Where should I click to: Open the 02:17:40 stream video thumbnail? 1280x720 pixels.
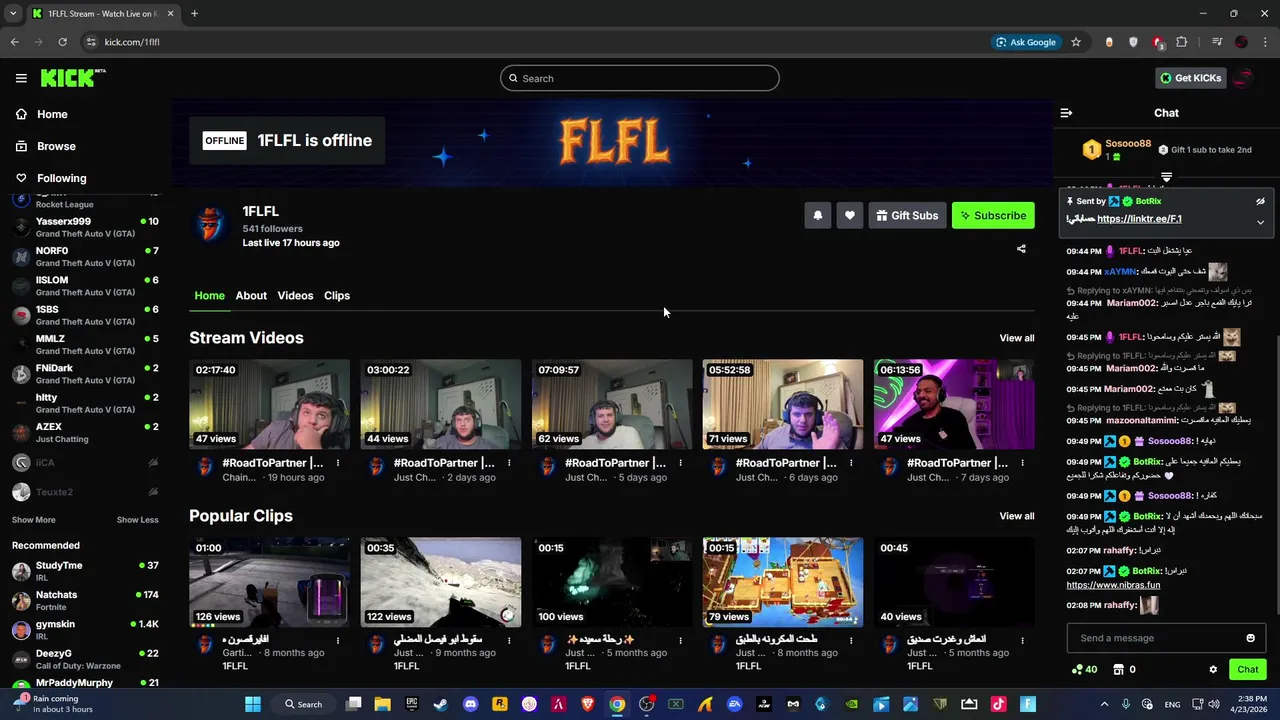(x=269, y=404)
